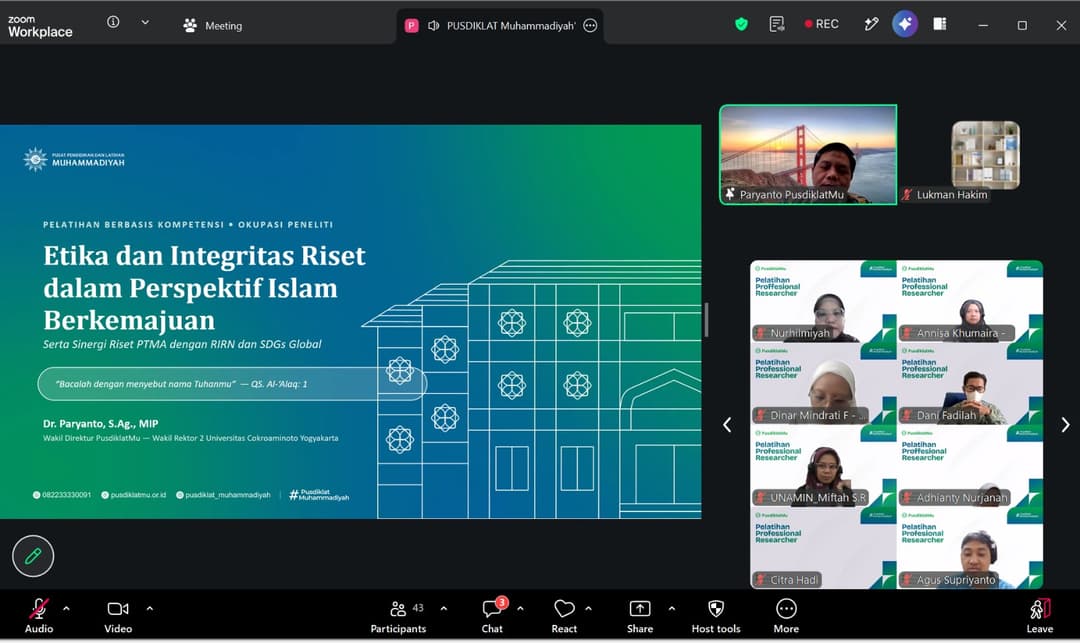Screen dimensions: 1080x643
Task: Click the pink P icon in PUSDIKLAT tab
Action: pos(411,25)
